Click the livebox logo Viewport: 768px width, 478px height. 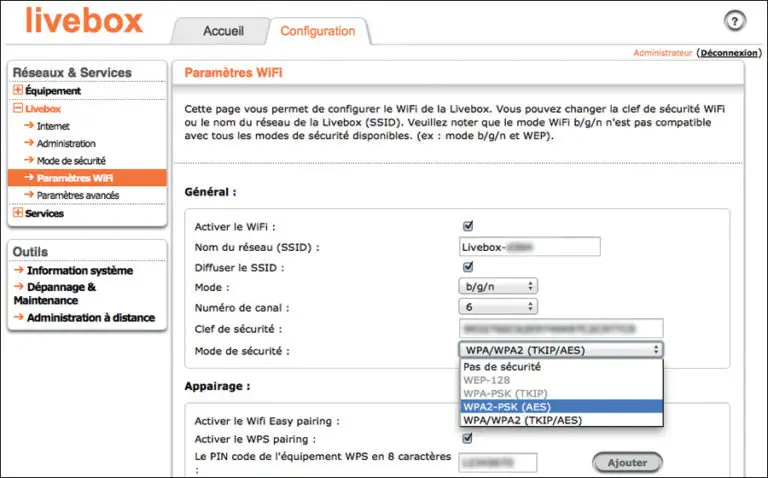(x=84, y=21)
